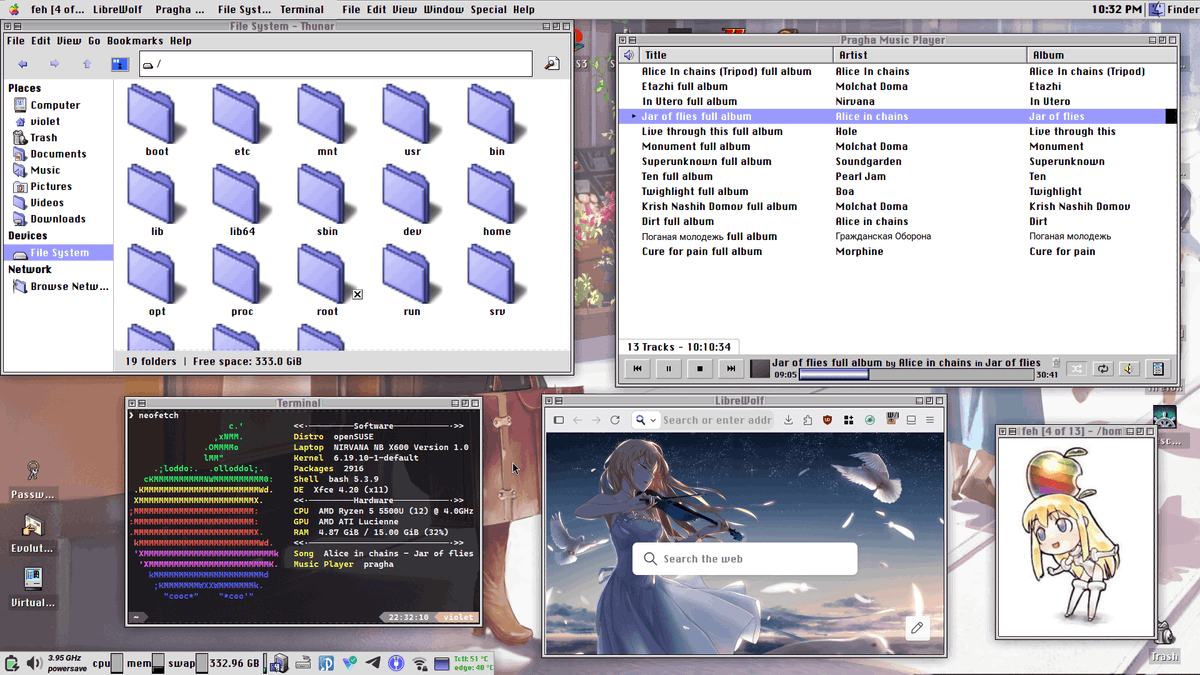
Task: Open LibreWolf downloads icon
Action: (788, 420)
